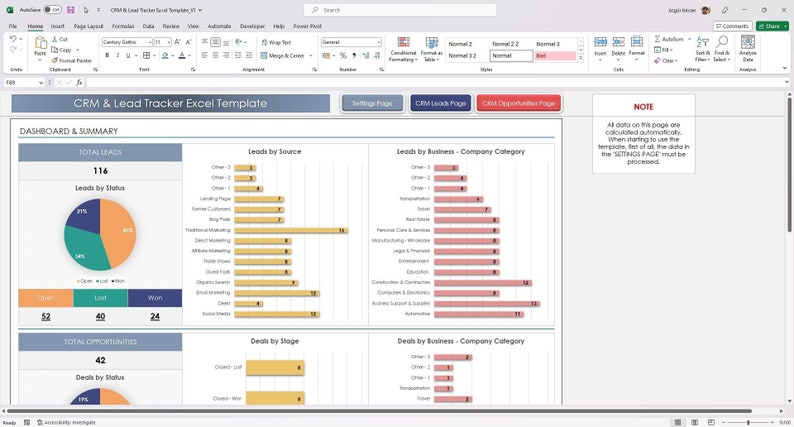The width and height of the screenshot is (794, 427).
Task: Apply Middle Align to cells
Action: click(215, 42)
